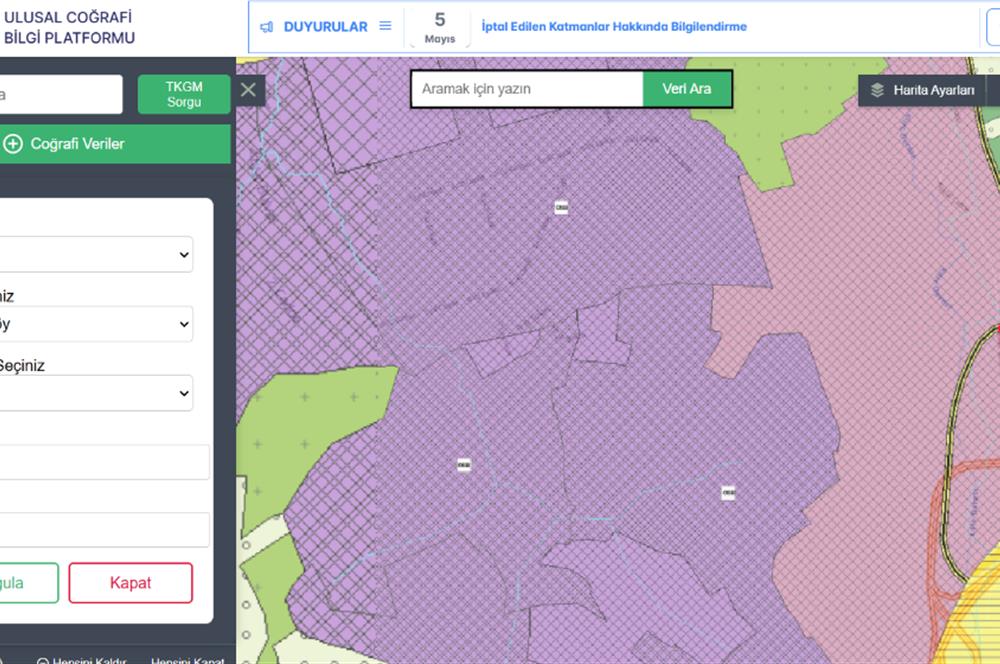Open the hamburger list icon next to DUYURULAR
This screenshot has height=664, width=1000.
pyautogui.click(x=385, y=26)
